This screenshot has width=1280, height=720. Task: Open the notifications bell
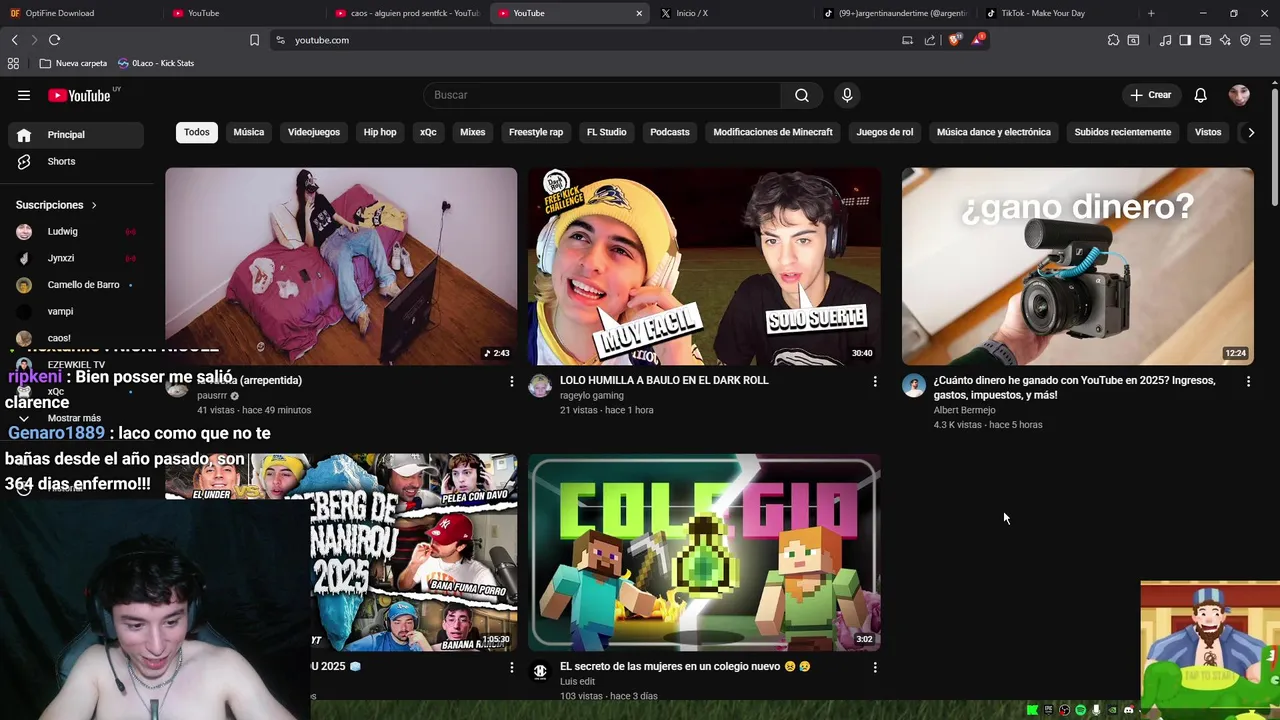[x=1200, y=95]
